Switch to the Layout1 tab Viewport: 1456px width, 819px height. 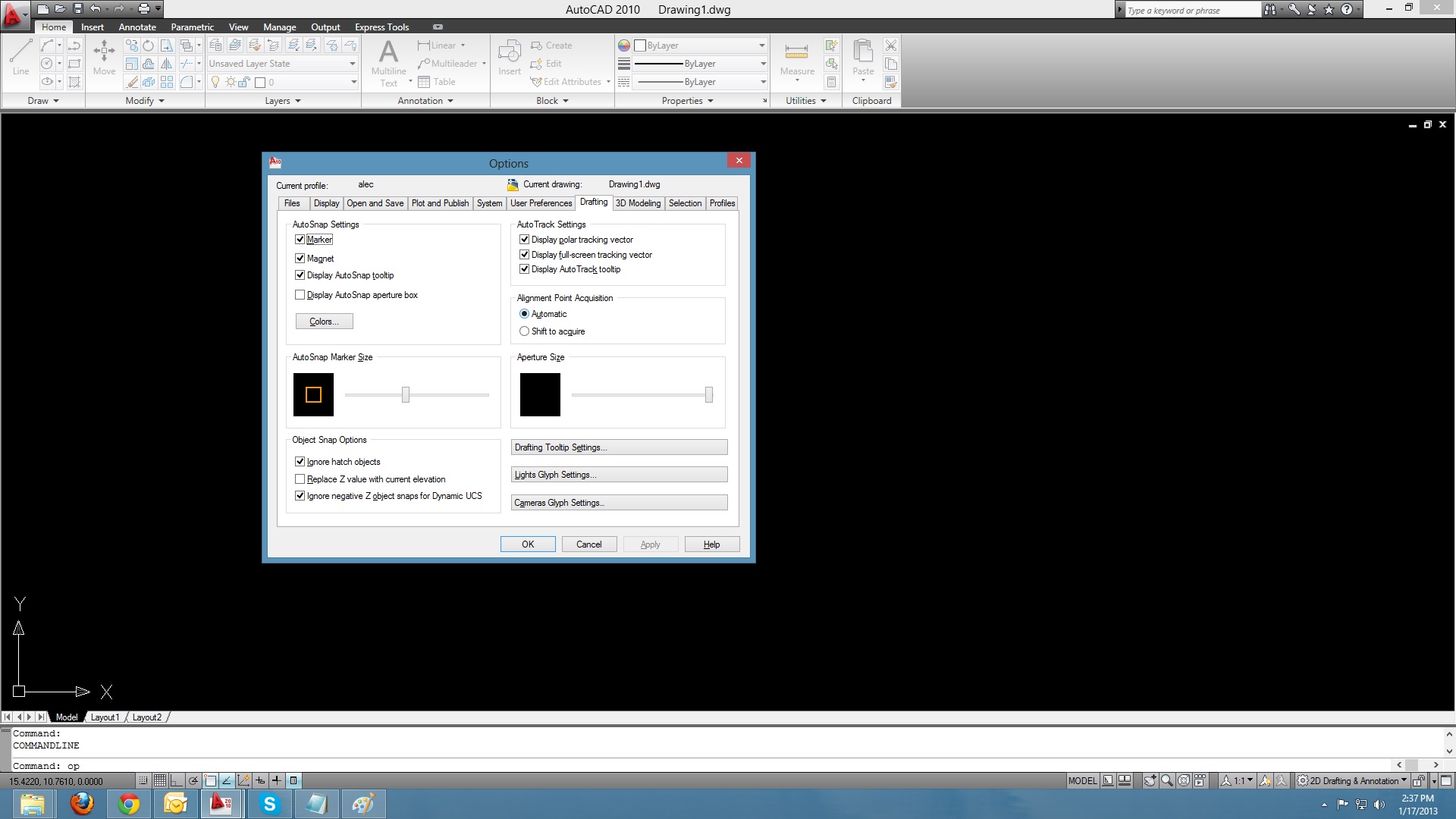(x=105, y=717)
